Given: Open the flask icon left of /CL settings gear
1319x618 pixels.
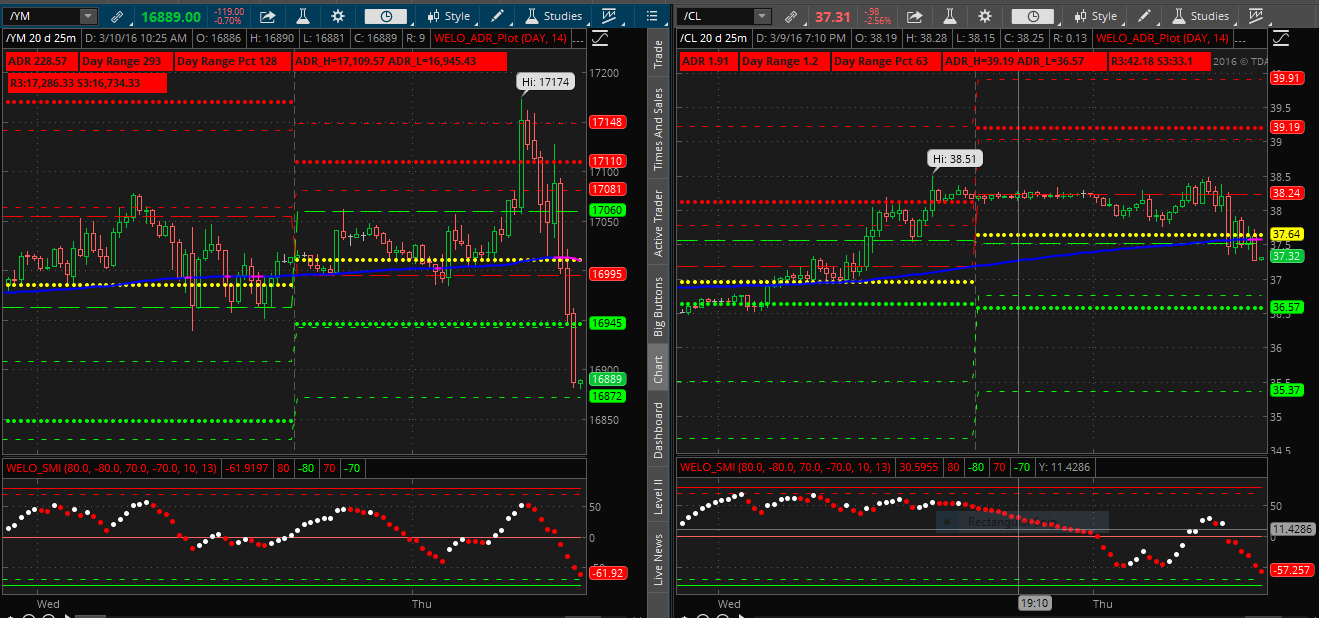Looking at the screenshot, I should (951, 17).
